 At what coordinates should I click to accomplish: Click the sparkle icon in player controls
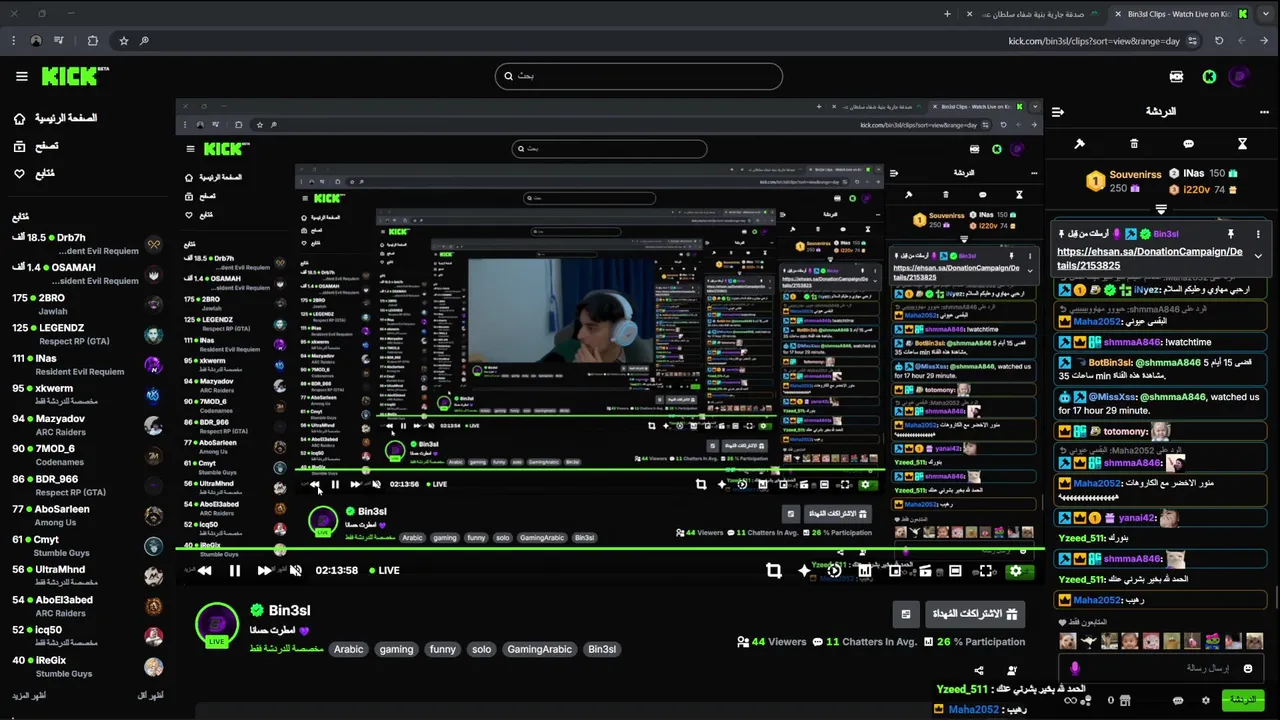pos(804,571)
